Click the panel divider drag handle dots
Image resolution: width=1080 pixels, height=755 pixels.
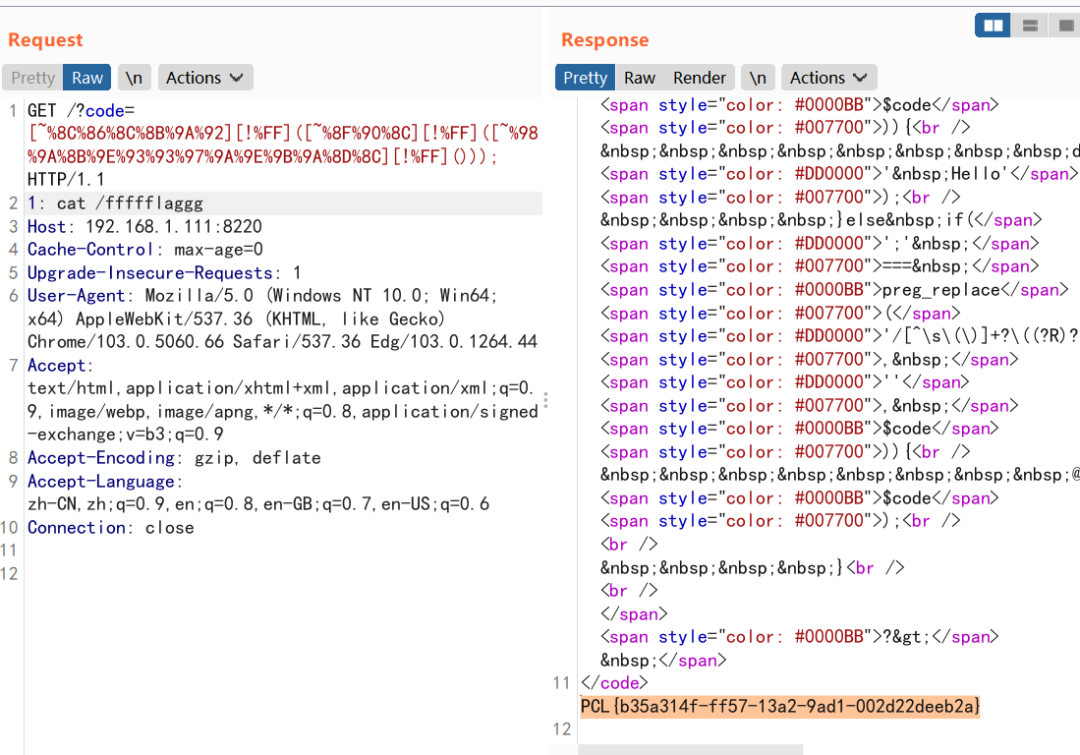(x=546, y=400)
